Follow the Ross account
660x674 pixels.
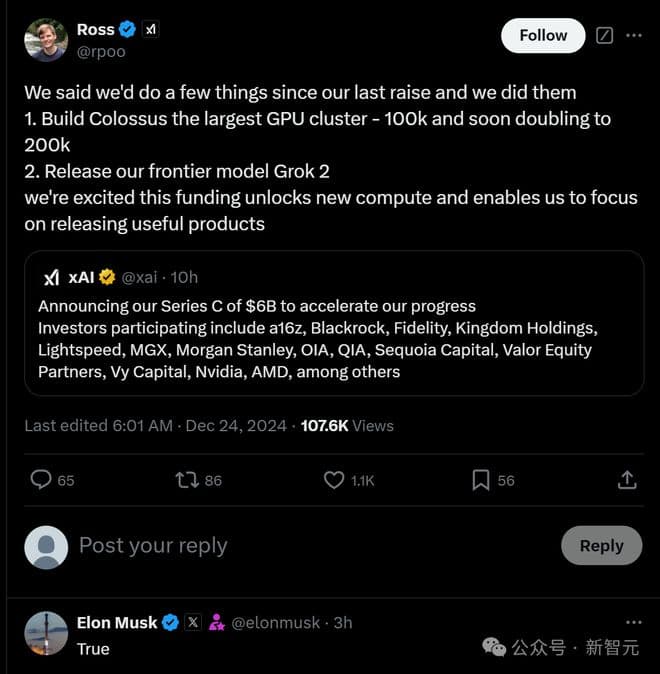point(543,35)
